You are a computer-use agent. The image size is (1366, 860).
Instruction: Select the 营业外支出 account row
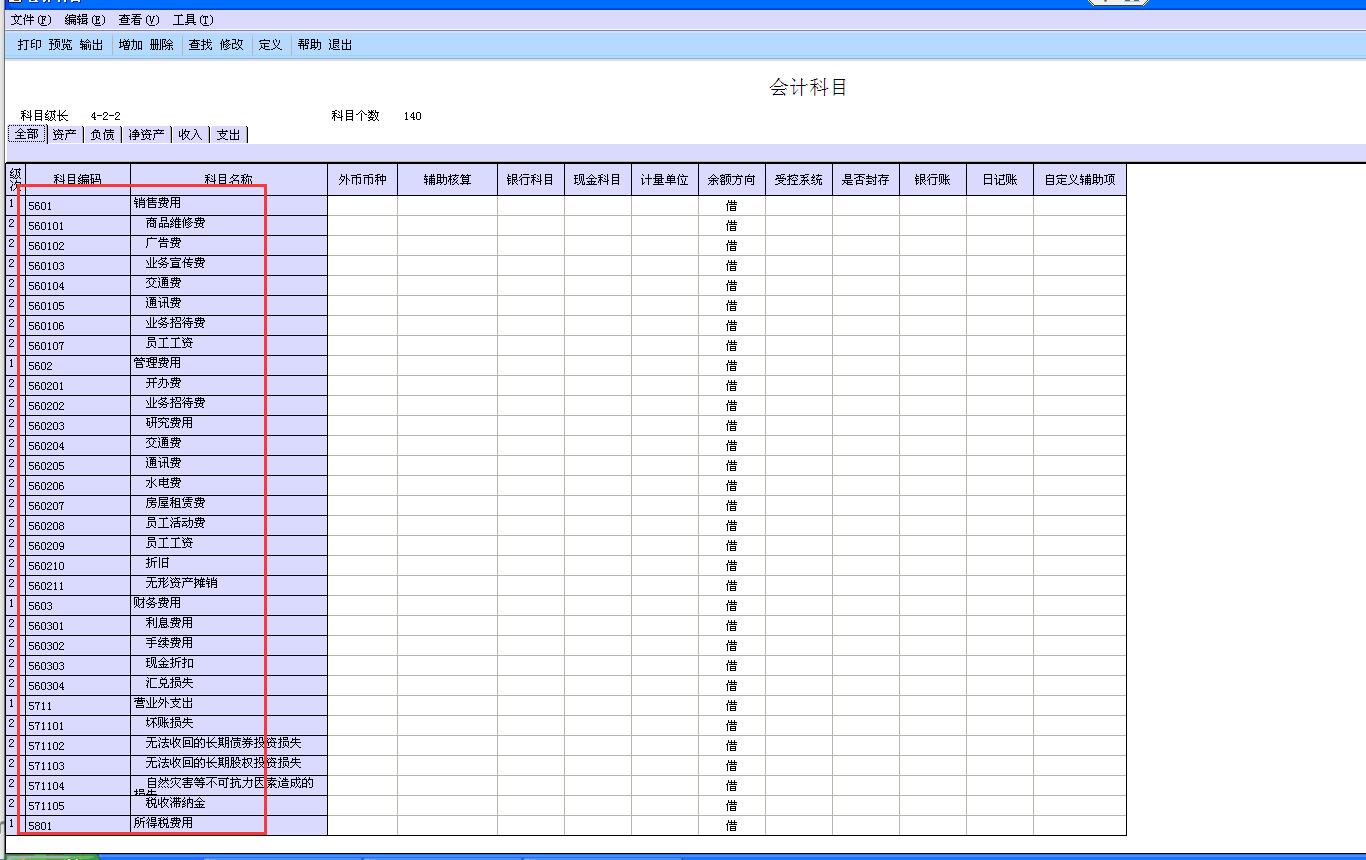pos(565,705)
